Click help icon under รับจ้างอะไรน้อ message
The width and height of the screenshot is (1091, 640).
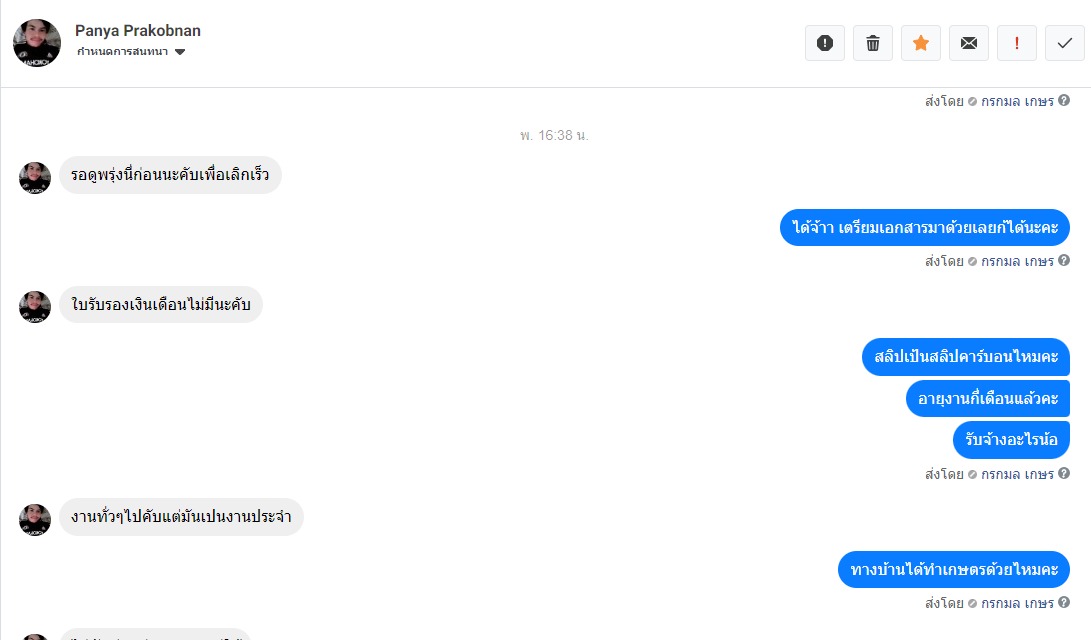tap(1064, 473)
